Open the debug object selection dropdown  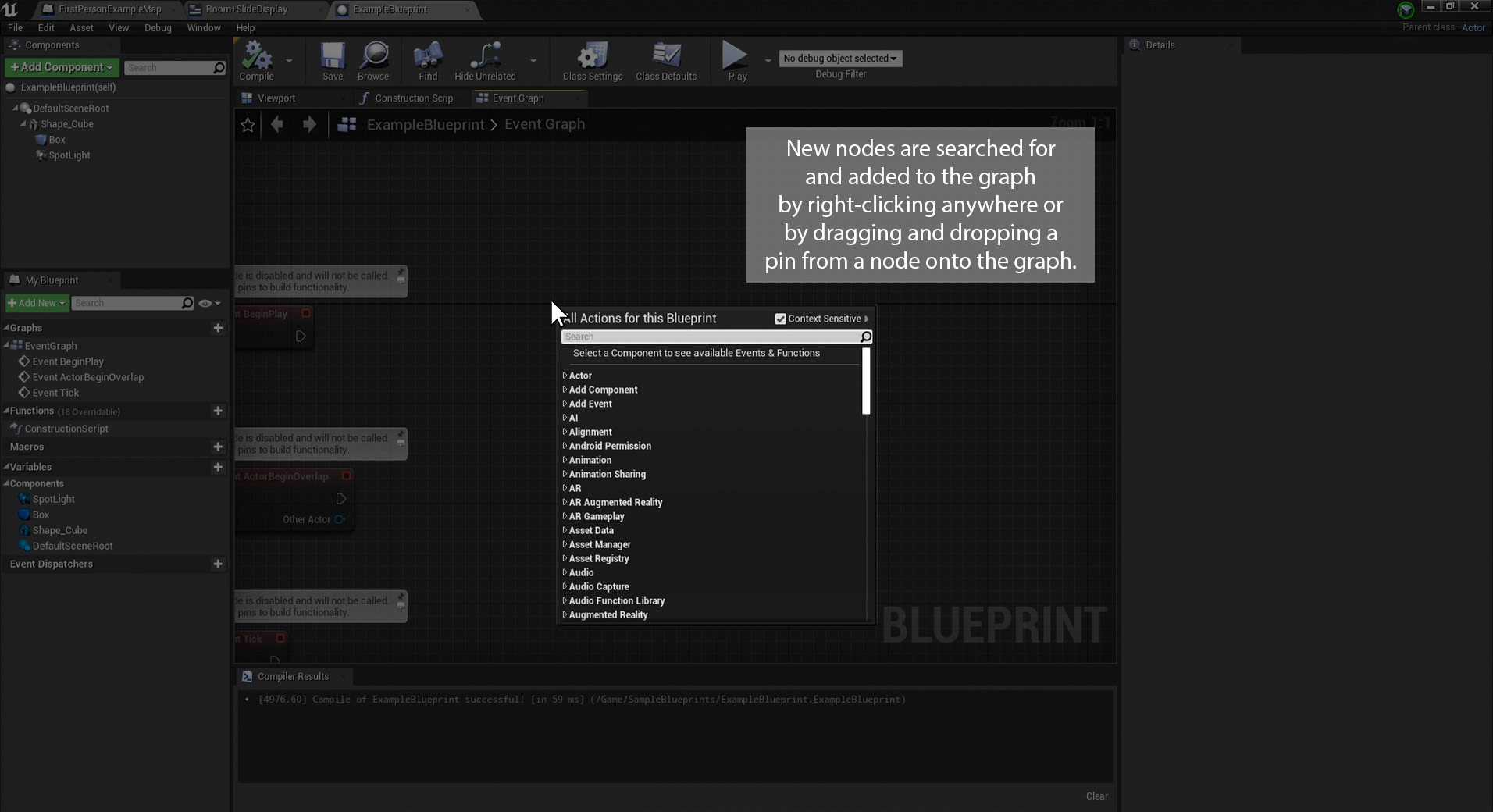pyautogui.click(x=840, y=59)
